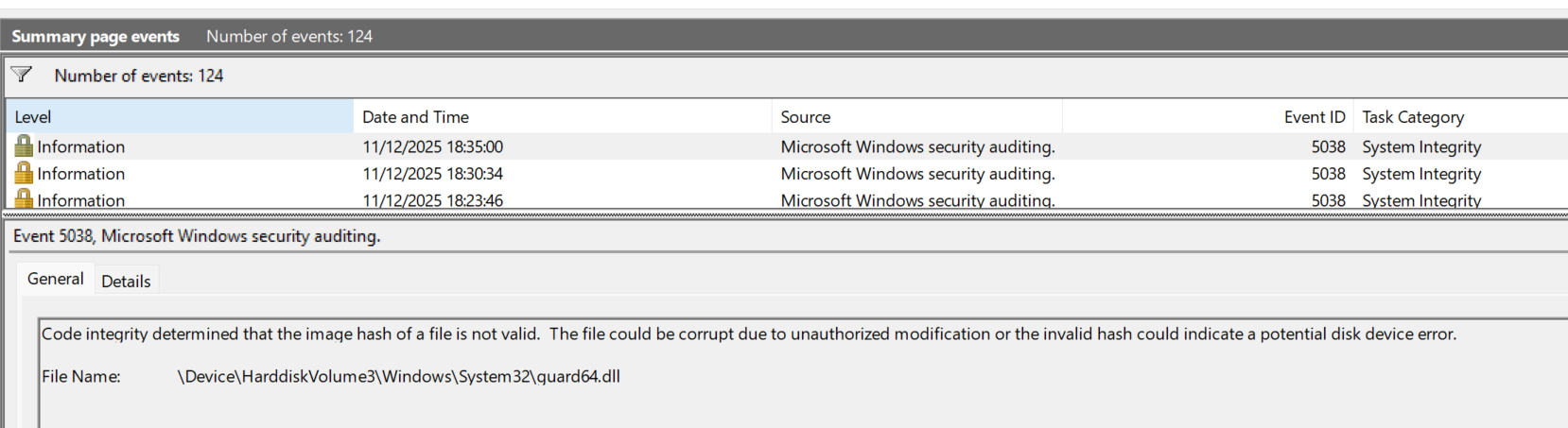Click Event 5038 details pane header

click(x=197, y=236)
